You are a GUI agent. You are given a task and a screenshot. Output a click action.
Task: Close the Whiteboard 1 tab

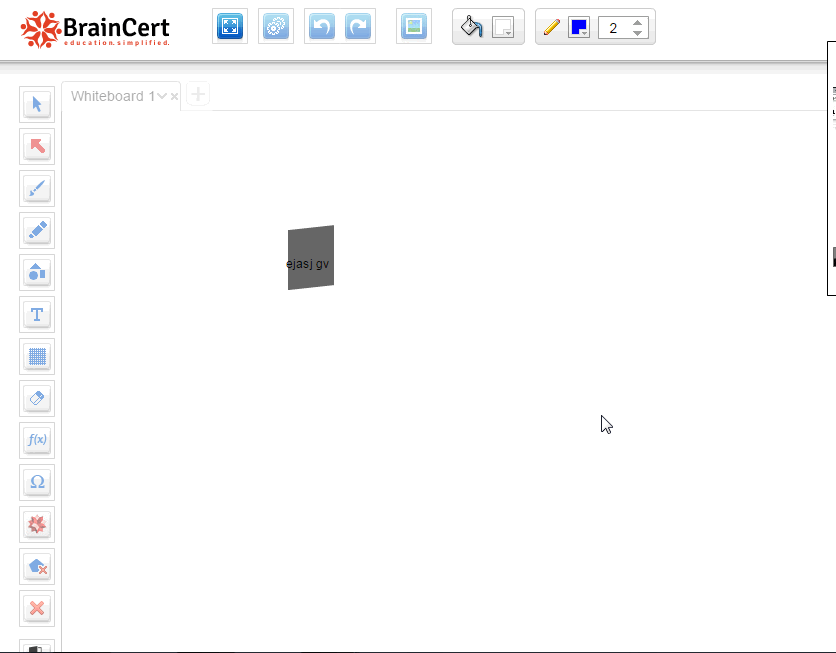coord(174,96)
